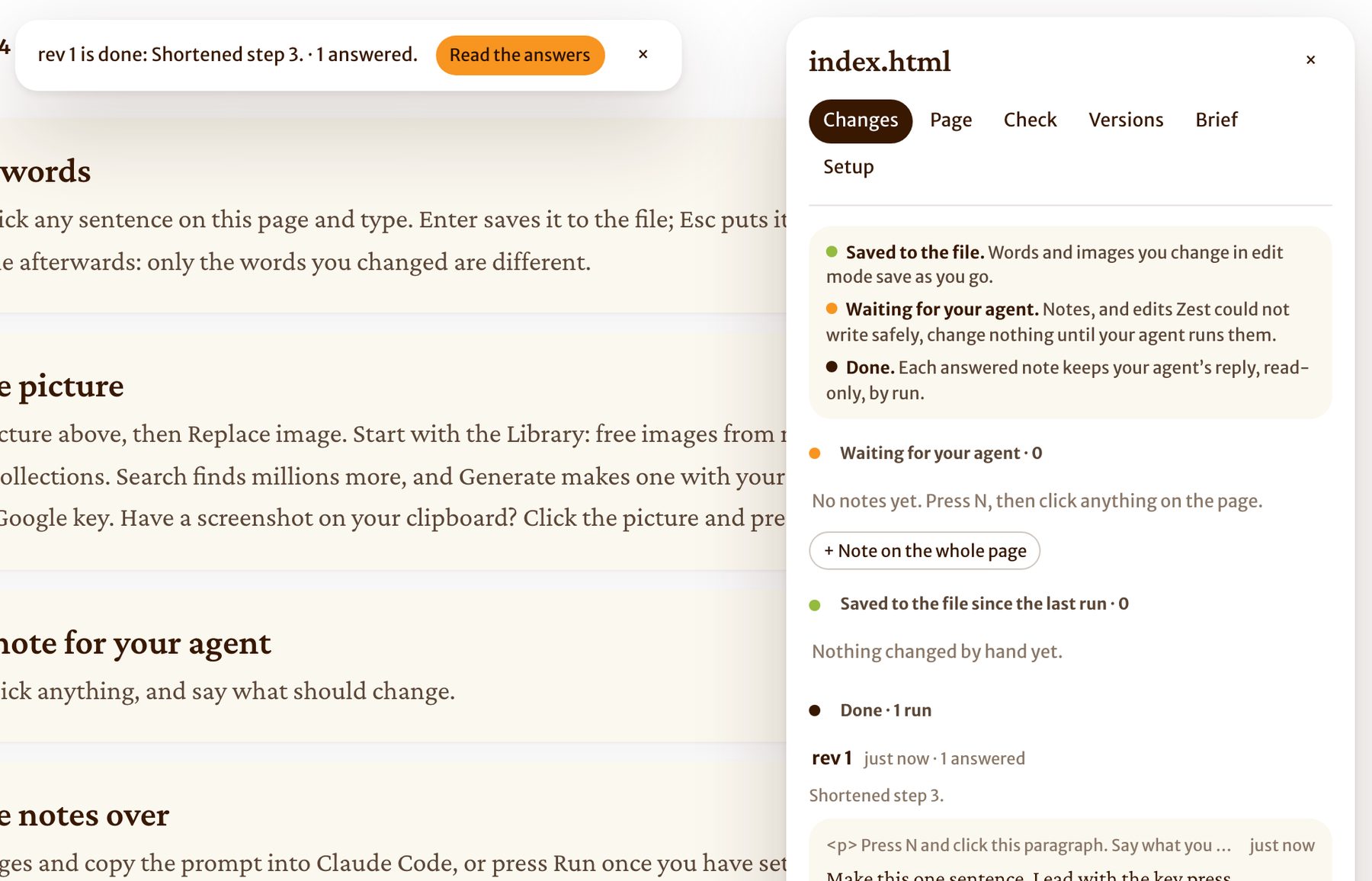This screenshot has width=1372, height=881.
Task: Click the words heading on the page
Action: click(x=46, y=171)
